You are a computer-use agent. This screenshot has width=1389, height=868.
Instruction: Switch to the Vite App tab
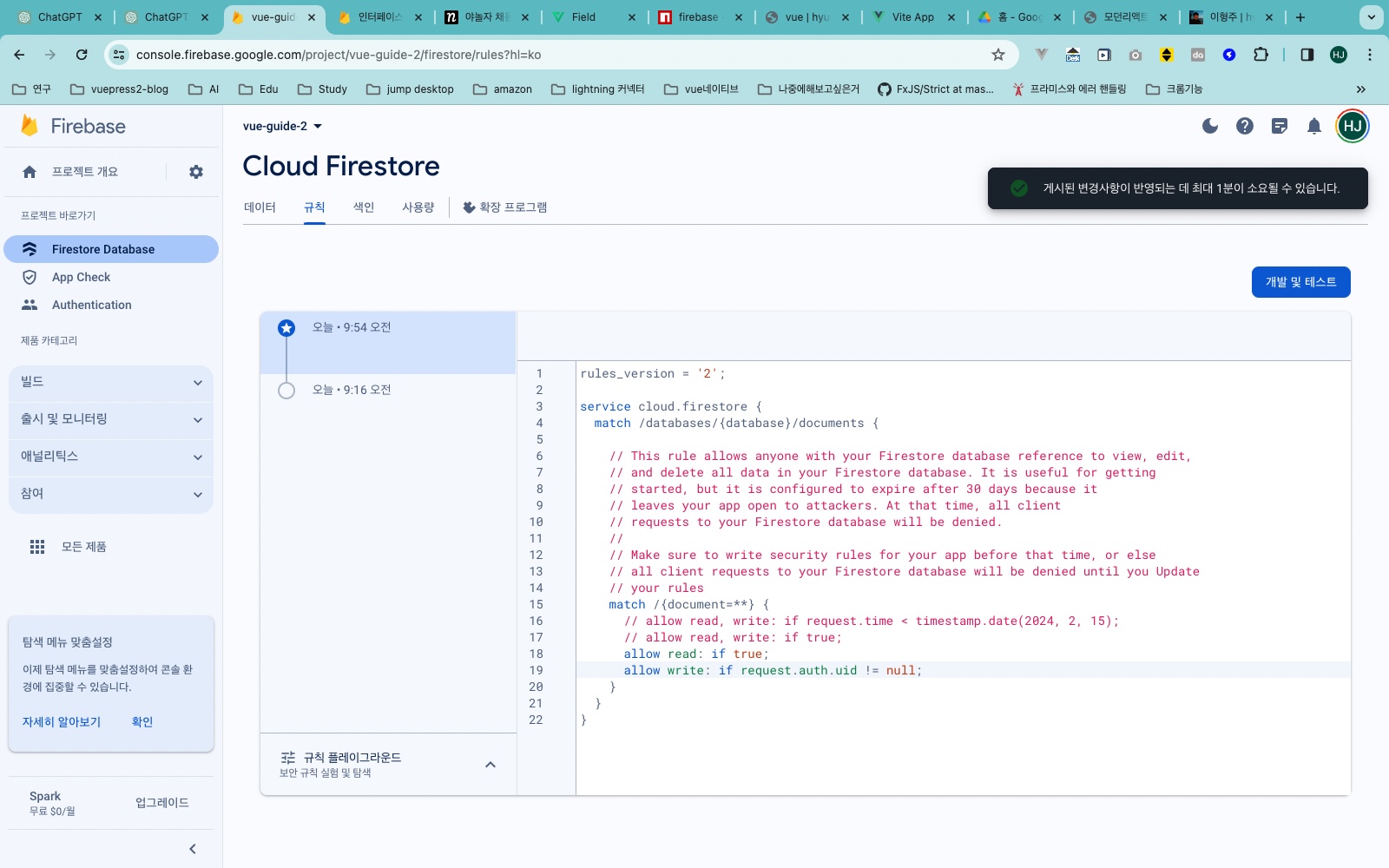(x=912, y=17)
